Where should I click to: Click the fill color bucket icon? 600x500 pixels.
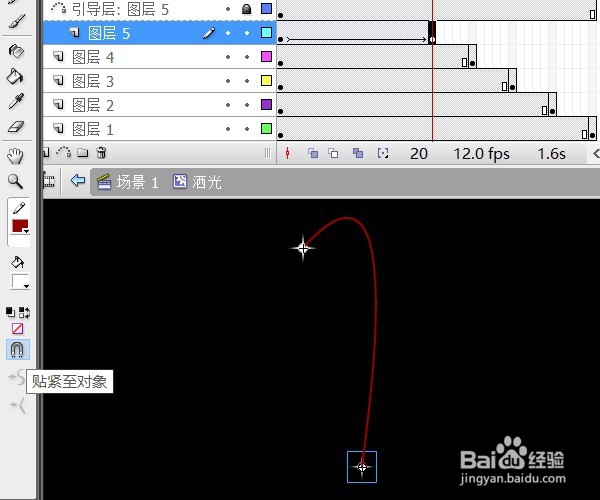pyautogui.click(x=18, y=262)
